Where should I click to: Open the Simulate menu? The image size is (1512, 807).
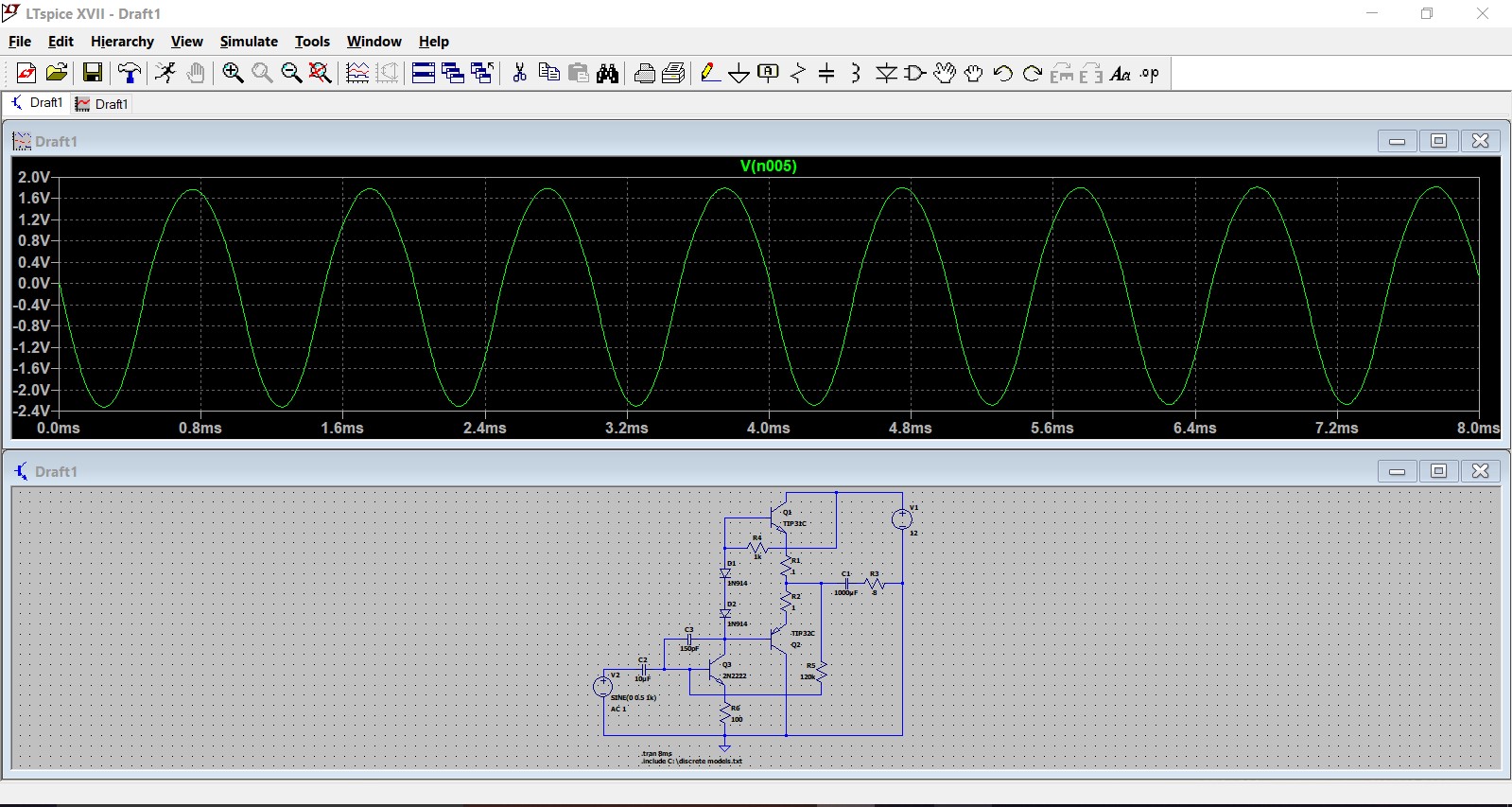point(249,42)
